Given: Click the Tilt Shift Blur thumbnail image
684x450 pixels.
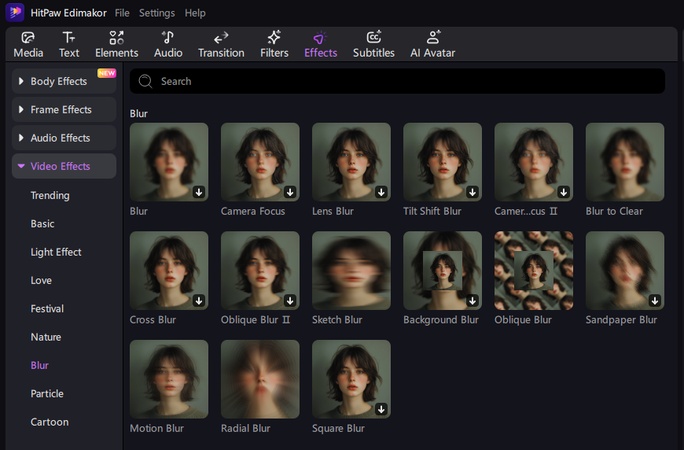Looking at the screenshot, I should point(442,162).
